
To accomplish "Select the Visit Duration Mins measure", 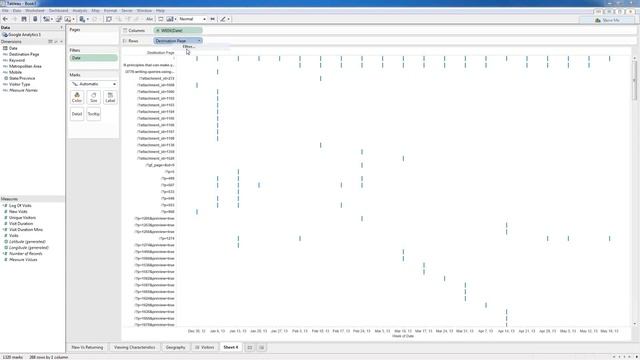I will 26,230.
